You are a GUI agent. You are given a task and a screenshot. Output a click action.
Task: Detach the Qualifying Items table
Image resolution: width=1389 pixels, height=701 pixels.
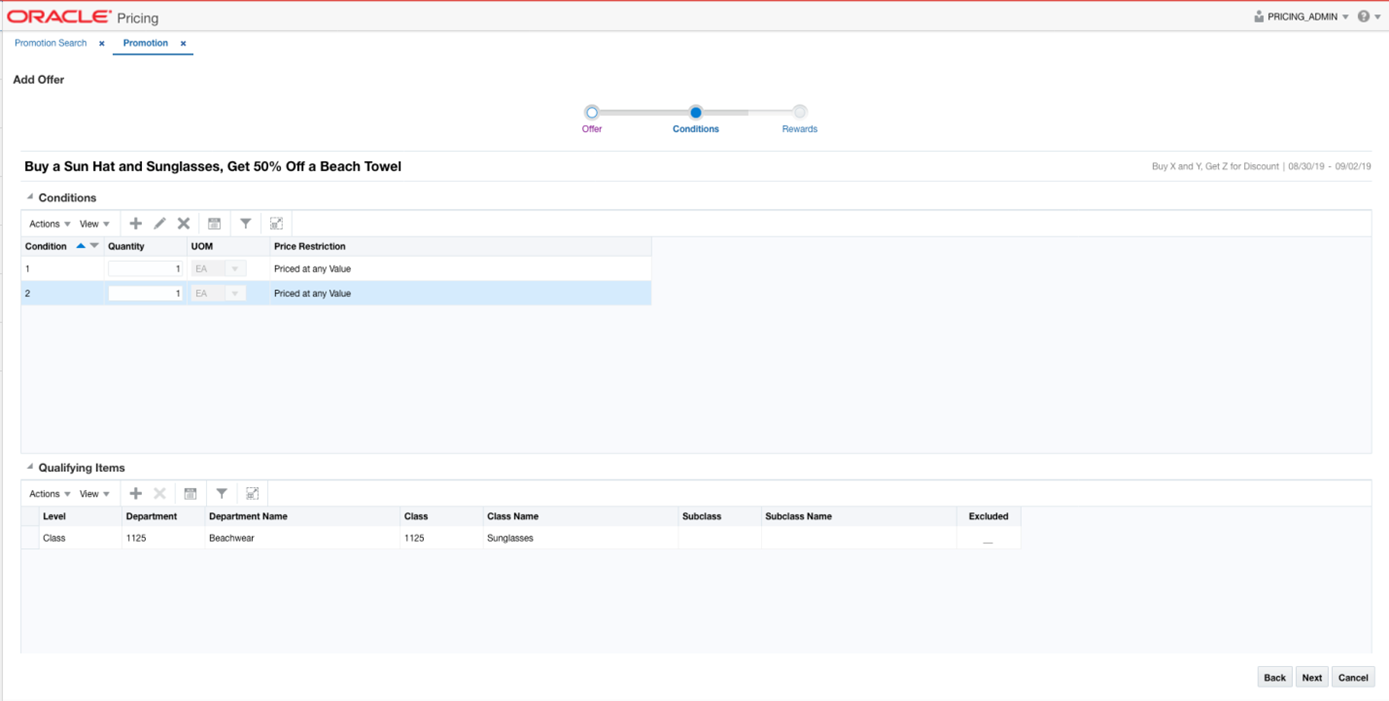click(252, 494)
